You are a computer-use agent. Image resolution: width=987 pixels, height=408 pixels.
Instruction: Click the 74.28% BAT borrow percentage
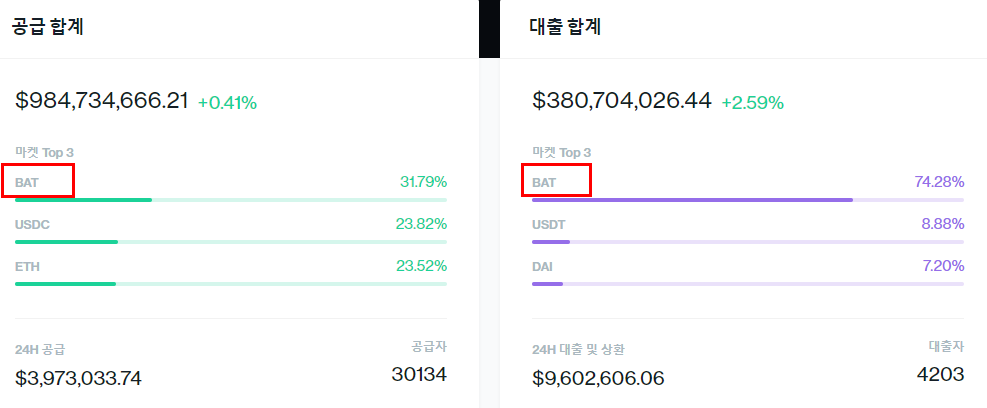(x=939, y=183)
